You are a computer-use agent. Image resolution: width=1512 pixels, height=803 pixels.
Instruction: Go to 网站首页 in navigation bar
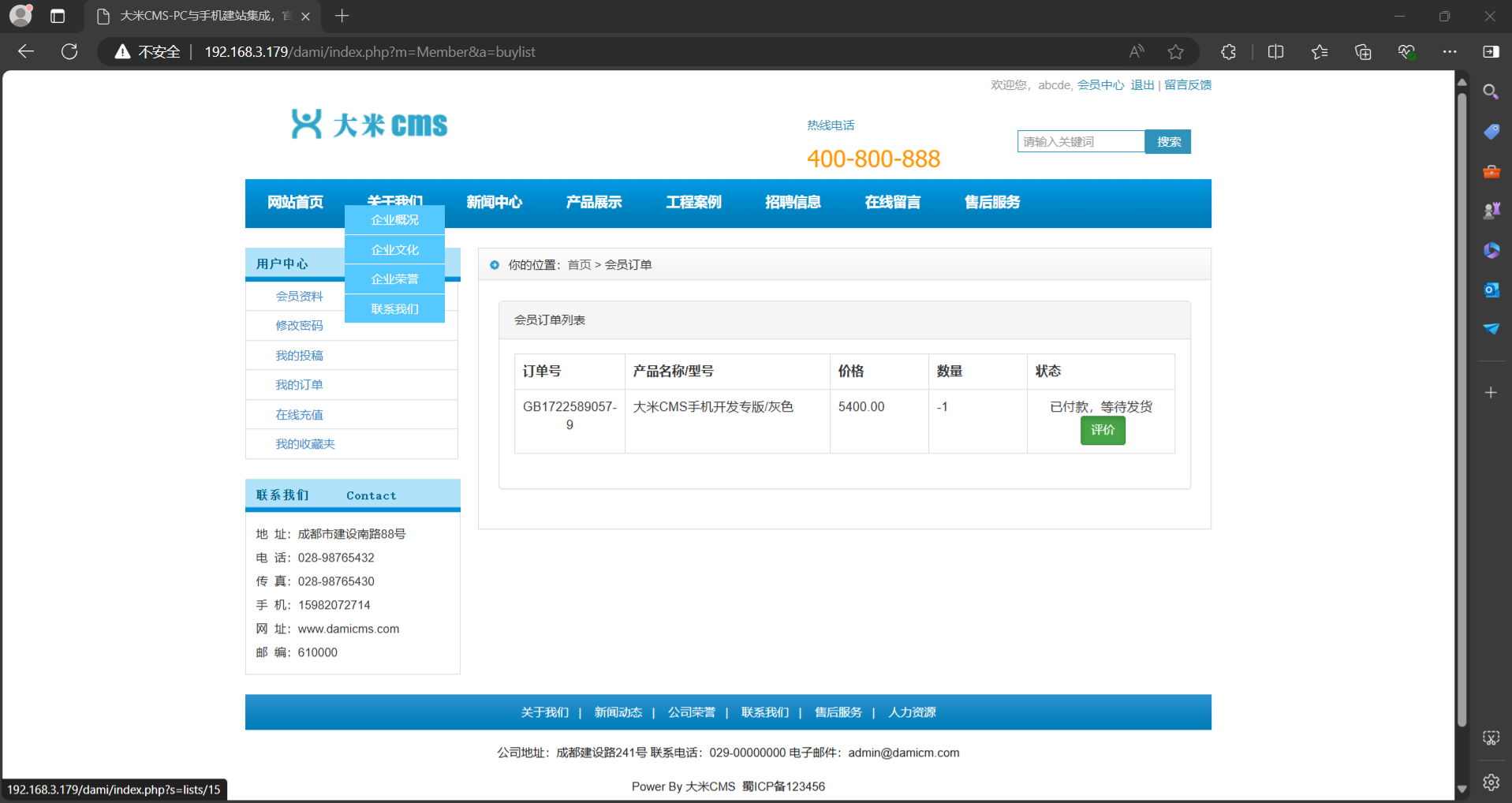295,203
